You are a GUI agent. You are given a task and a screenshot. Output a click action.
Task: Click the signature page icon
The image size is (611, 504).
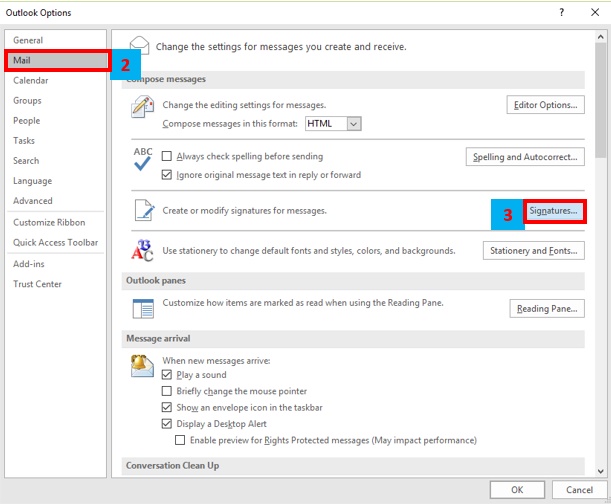tap(142, 210)
